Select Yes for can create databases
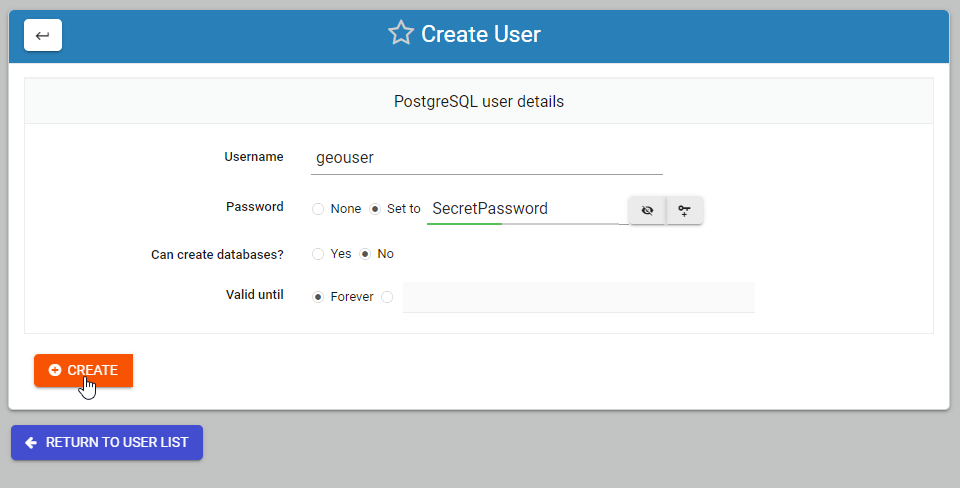 tap(318, 254)
